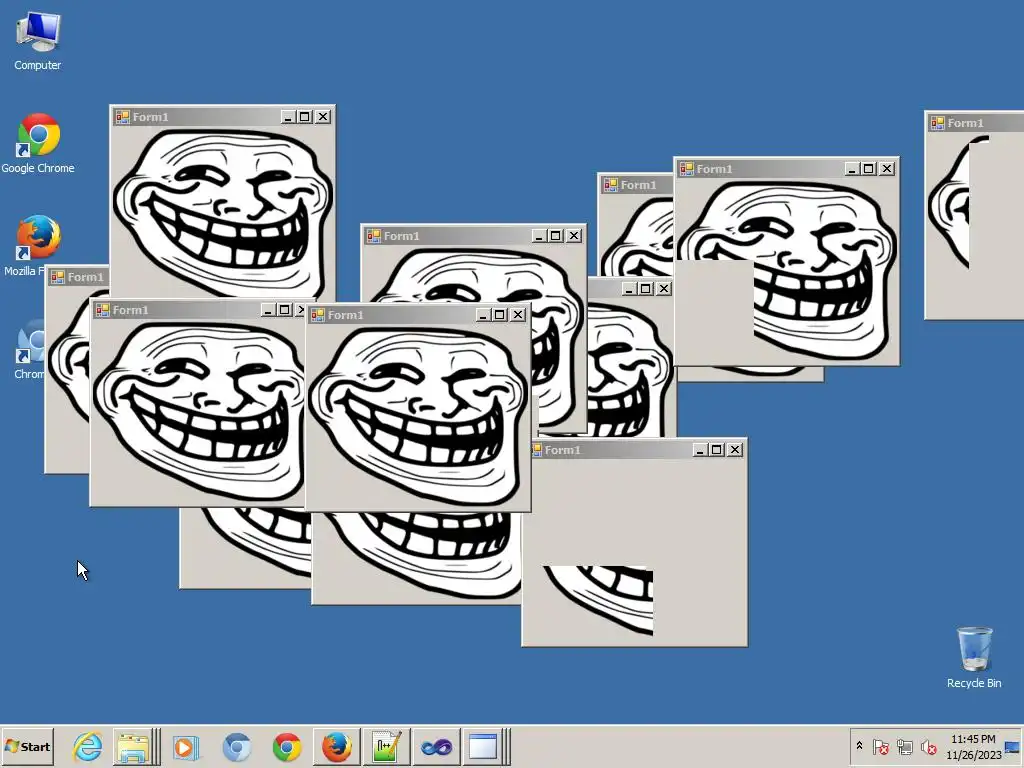This screenshot has width=1024, height=768.
Task: Click the notepad-with-pencil editor taskbar icon
Action: (387, 746)
